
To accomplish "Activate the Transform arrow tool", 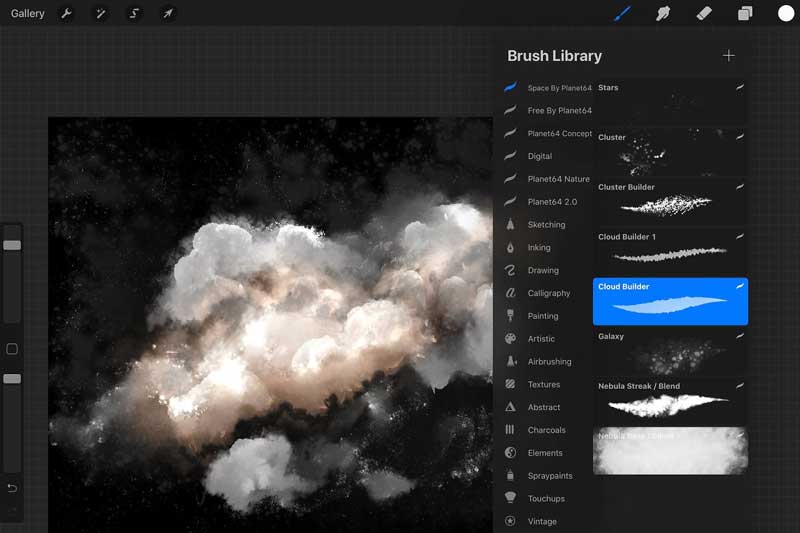I will click(168, 14).
